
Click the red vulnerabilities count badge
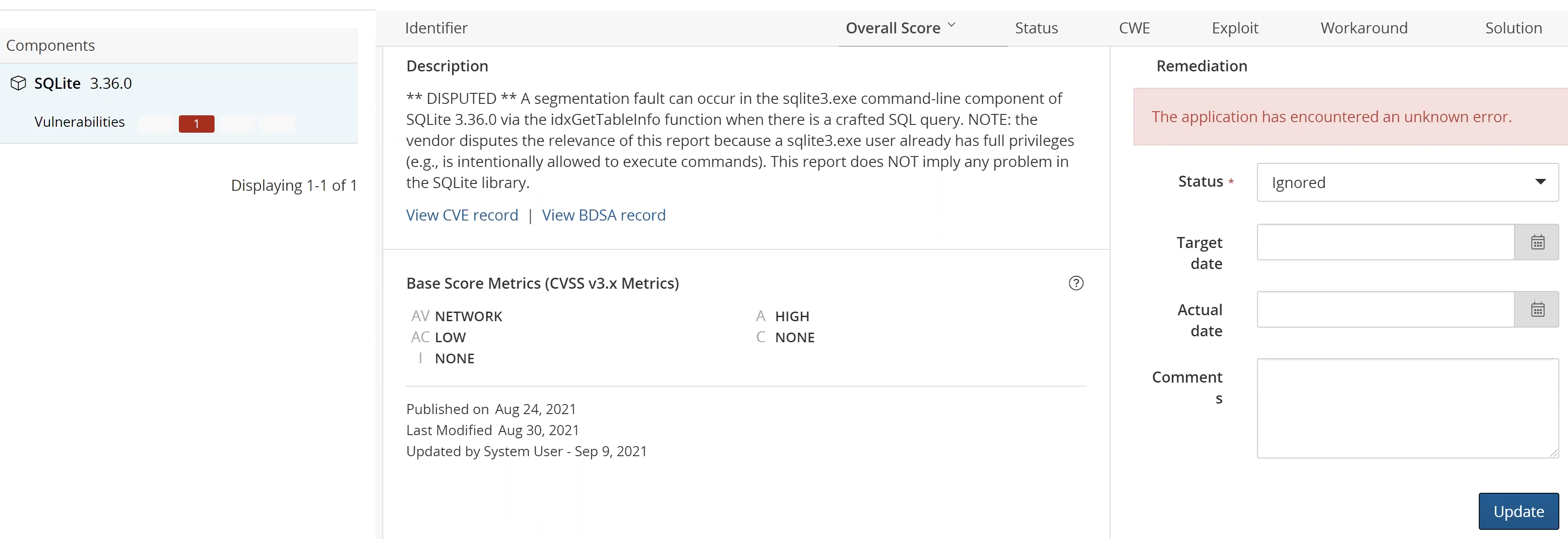pyautogui.click(x=196, y=124)
